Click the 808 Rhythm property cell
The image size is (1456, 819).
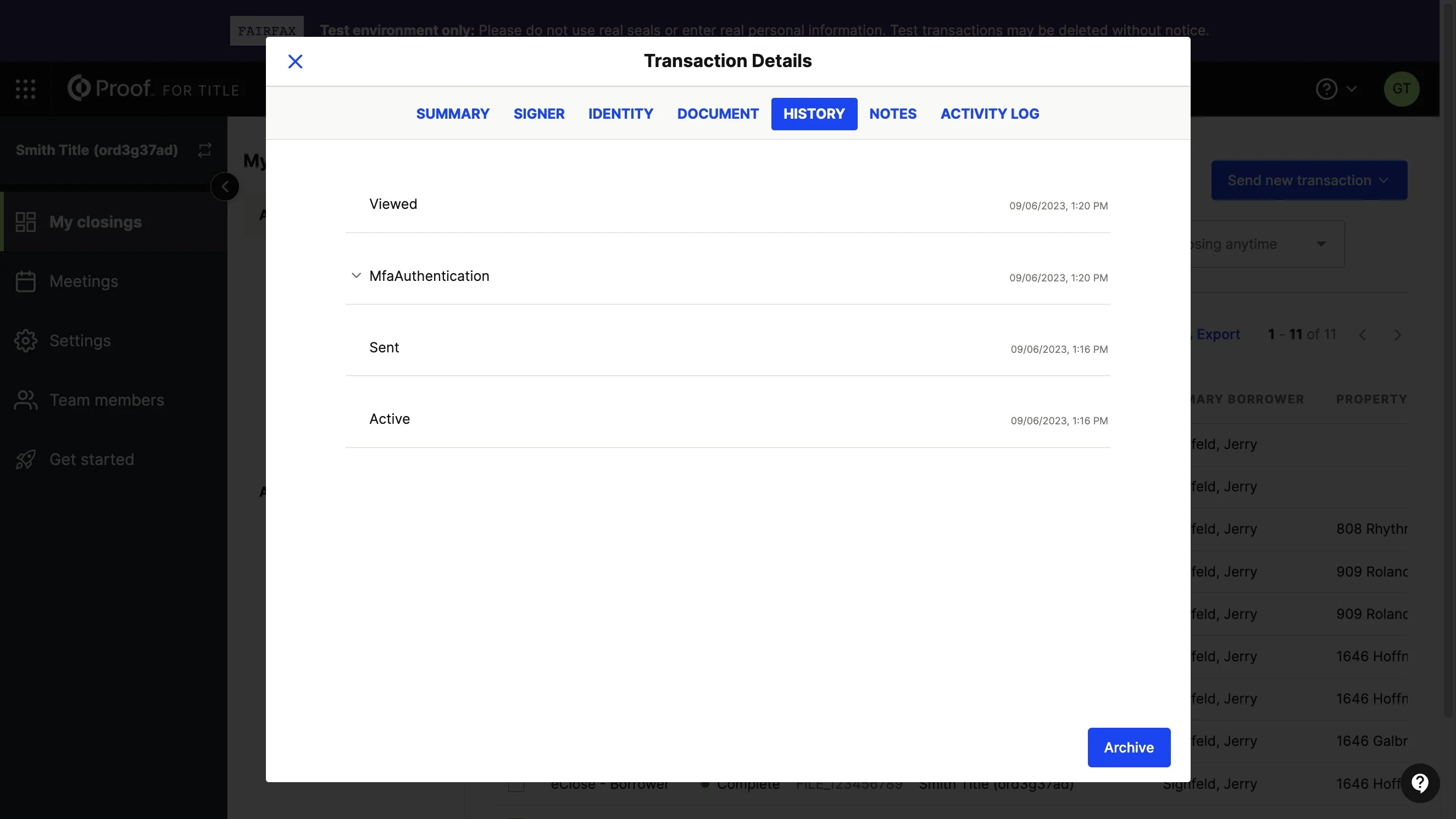[x=1371, y=529]
